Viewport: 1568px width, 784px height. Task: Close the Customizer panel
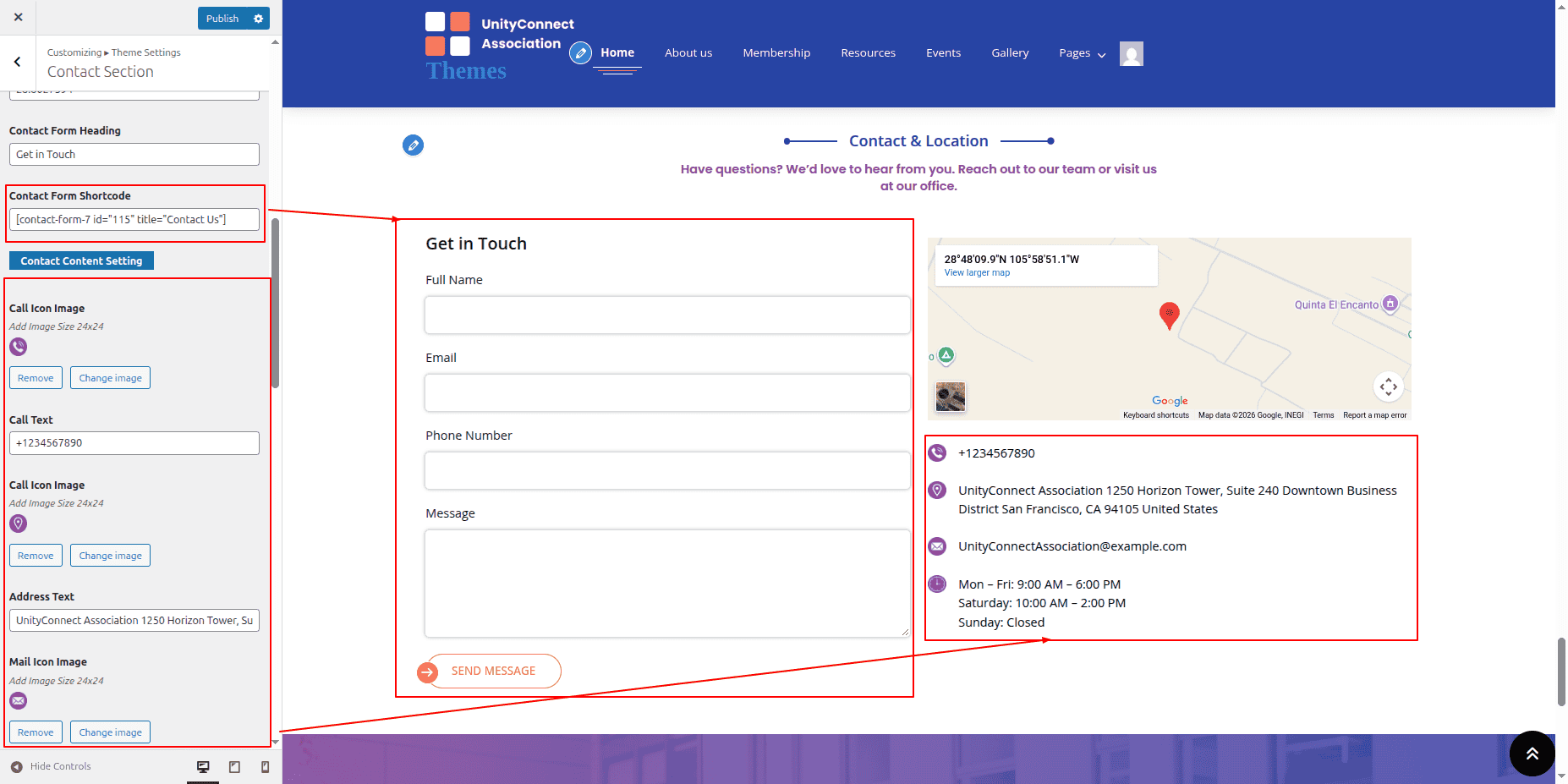coord(18,17)
